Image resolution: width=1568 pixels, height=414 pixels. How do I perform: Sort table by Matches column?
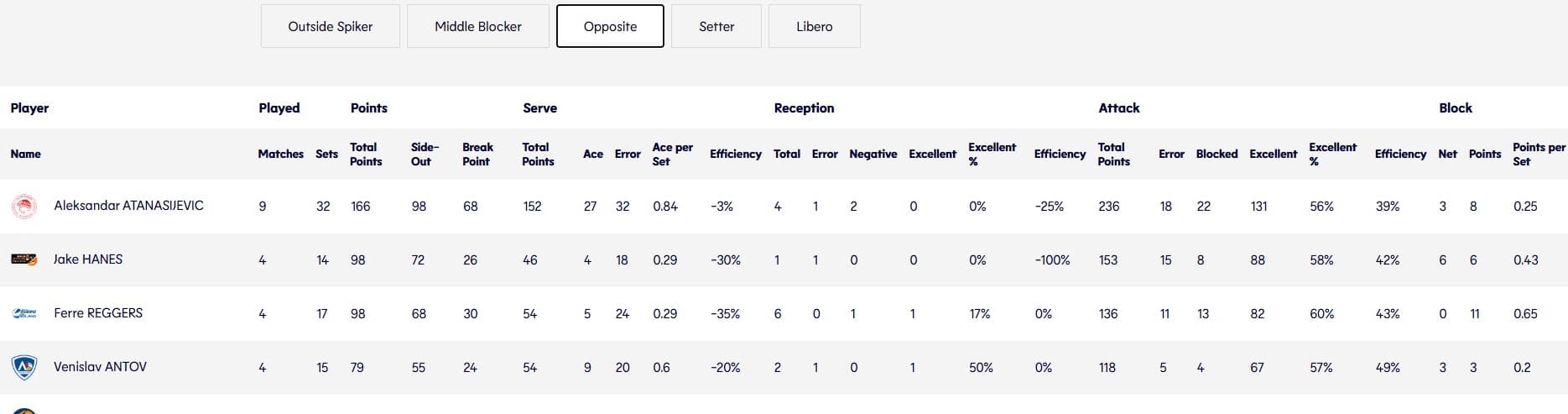tap(280, 154)
